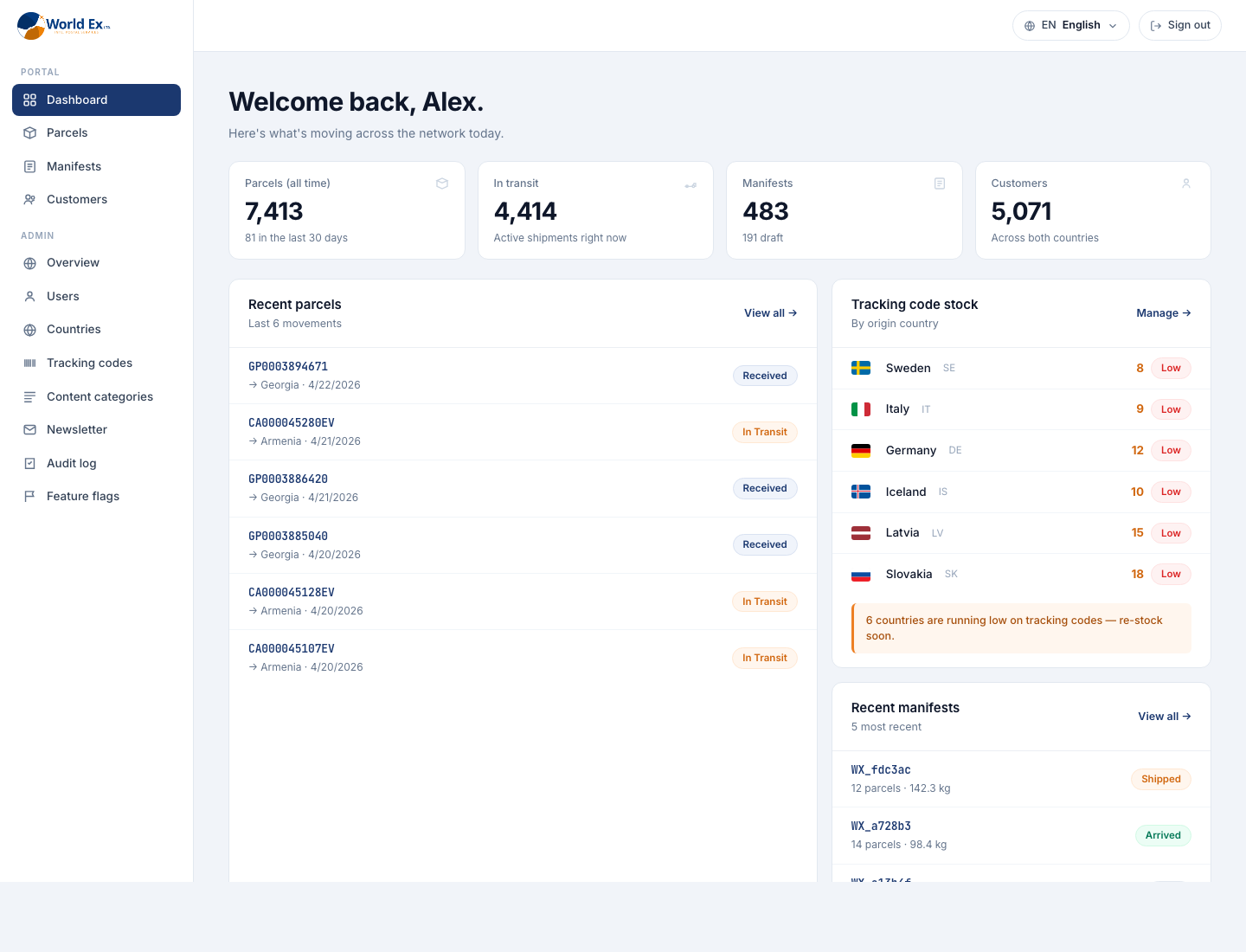Viewport: 1246px width, 952px height.
Task: Open manifest WX_a728b3
Action: click(x=1021, y=835)
